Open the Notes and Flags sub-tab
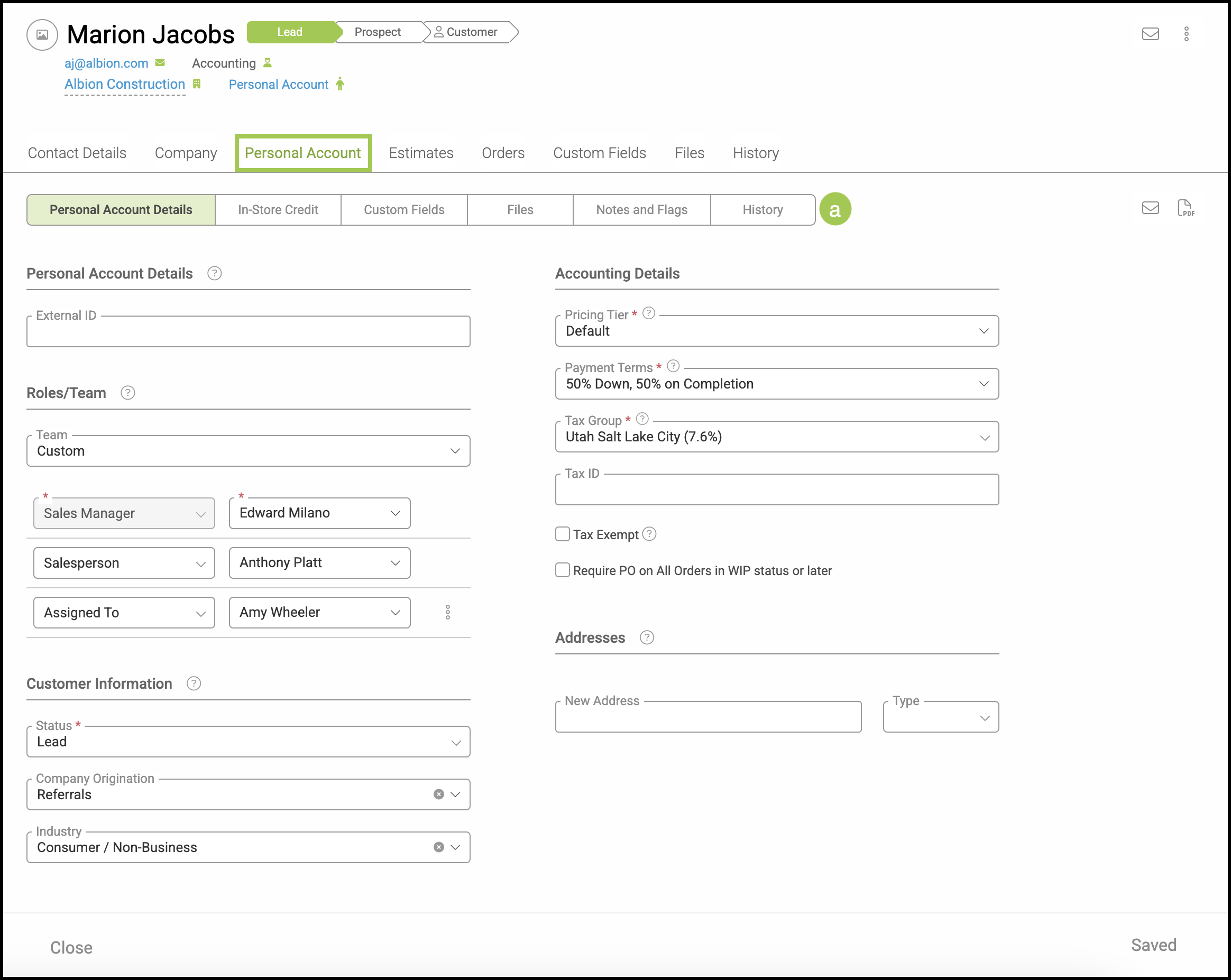1231x980 pixels. (641, 209)
